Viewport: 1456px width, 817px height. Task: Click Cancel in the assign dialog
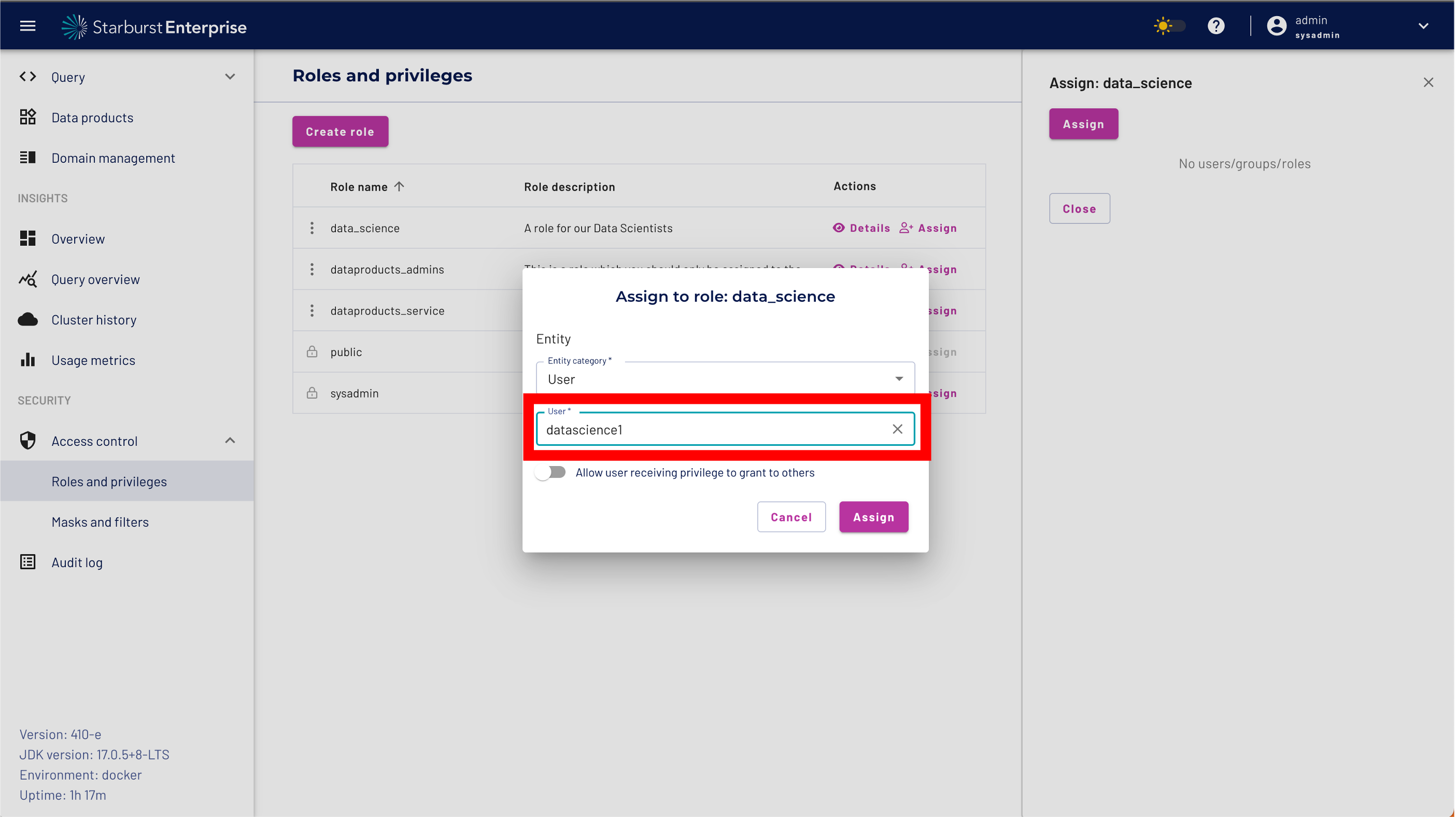[791, 517]
